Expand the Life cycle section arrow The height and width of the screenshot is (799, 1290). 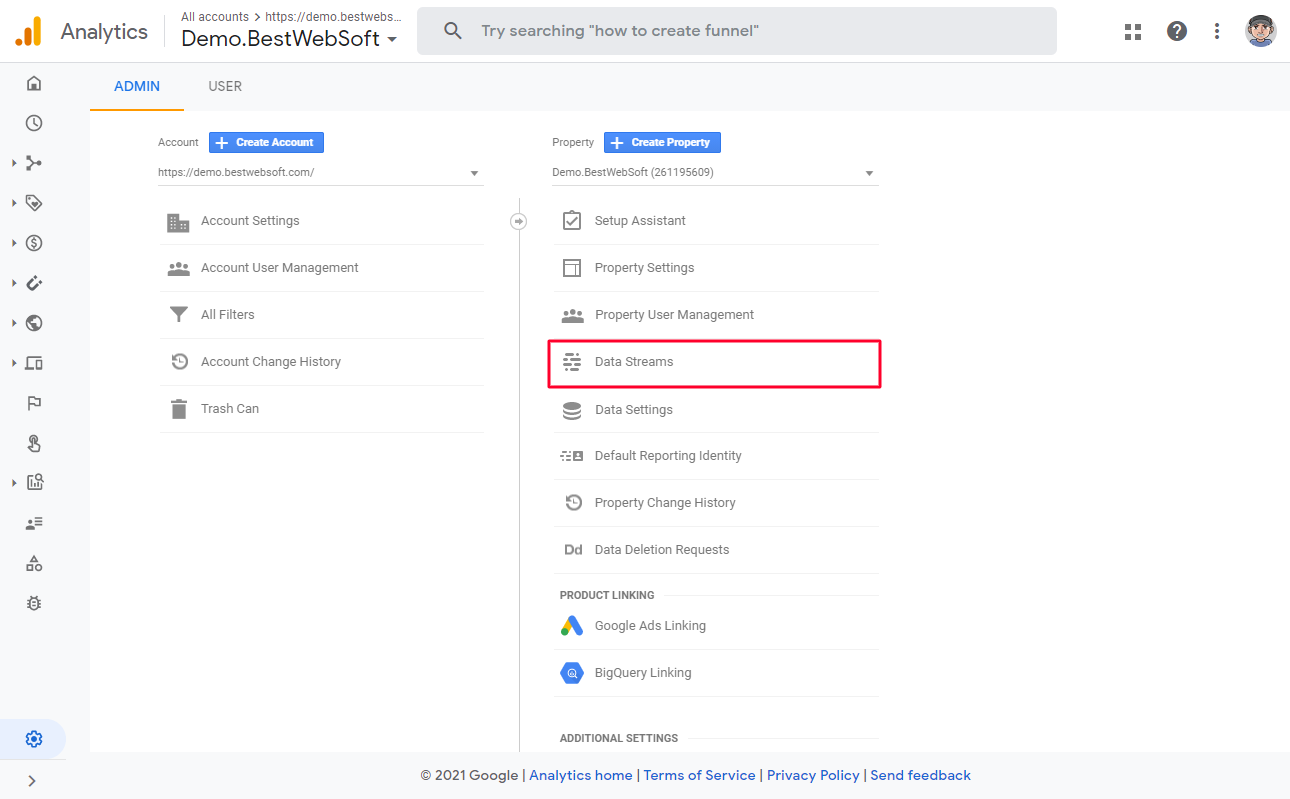click(x=14, y=163)
